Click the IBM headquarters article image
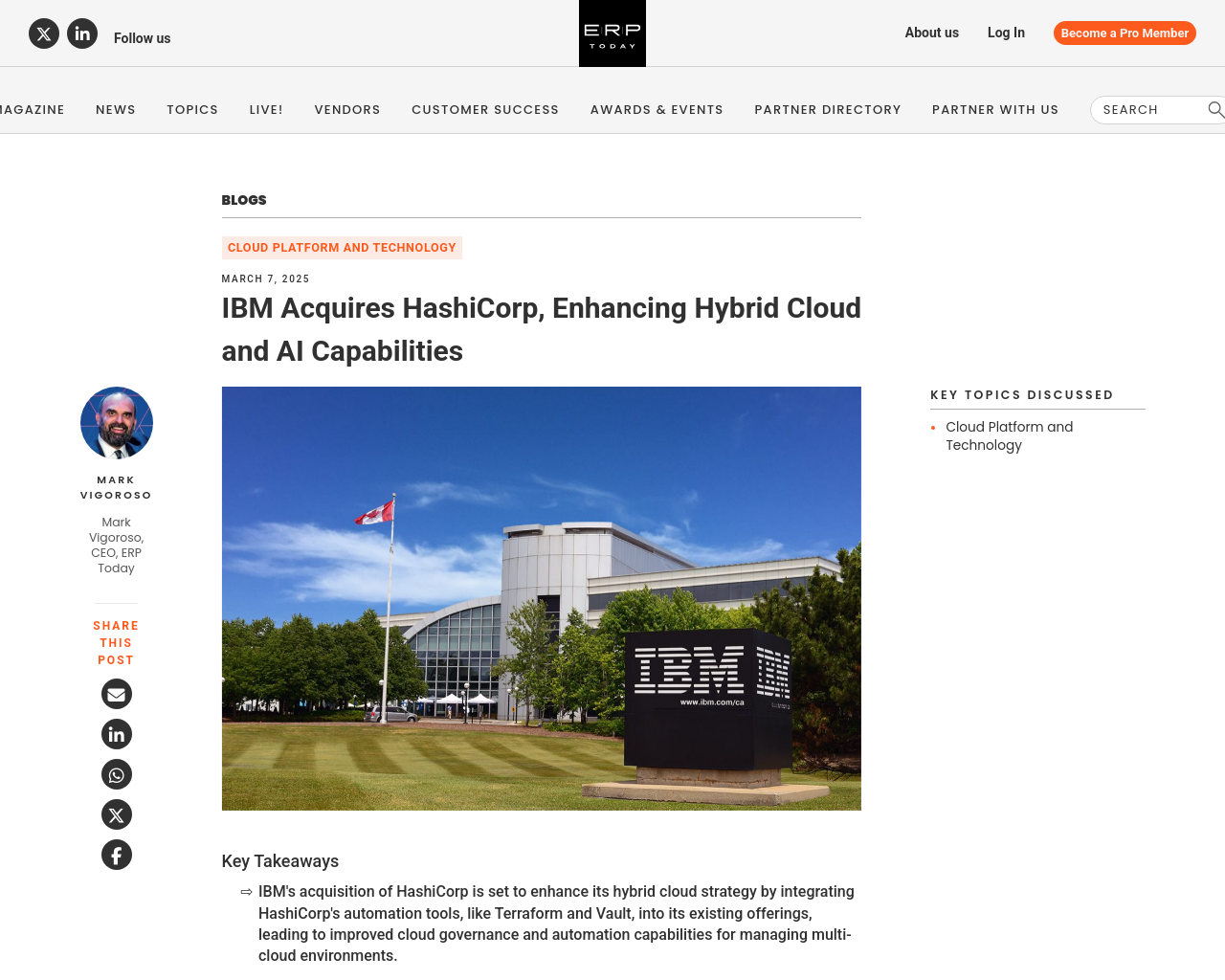This screenshot has height=980, width=1225. 542,598
